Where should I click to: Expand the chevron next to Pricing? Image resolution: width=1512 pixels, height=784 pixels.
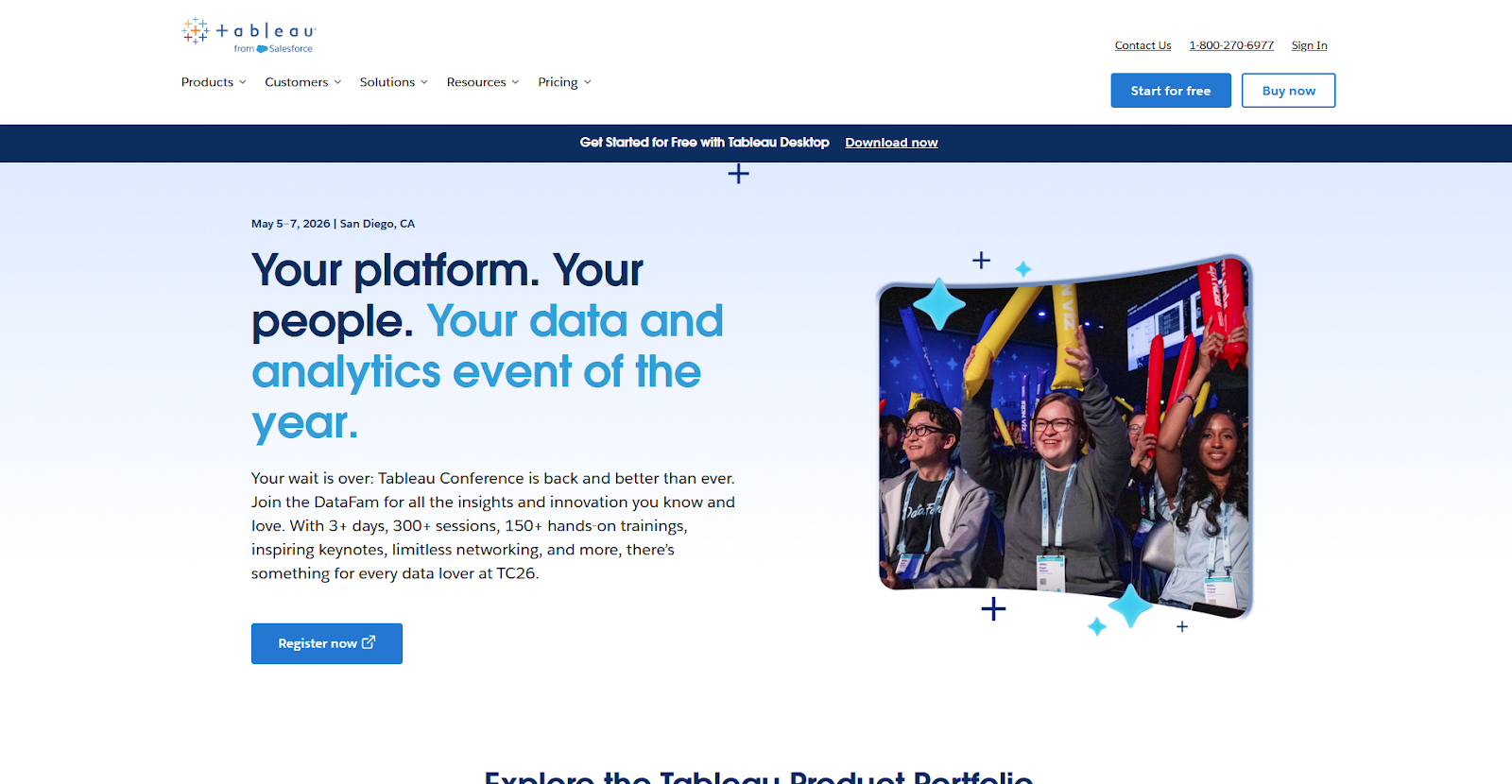(x=587, y=82)
